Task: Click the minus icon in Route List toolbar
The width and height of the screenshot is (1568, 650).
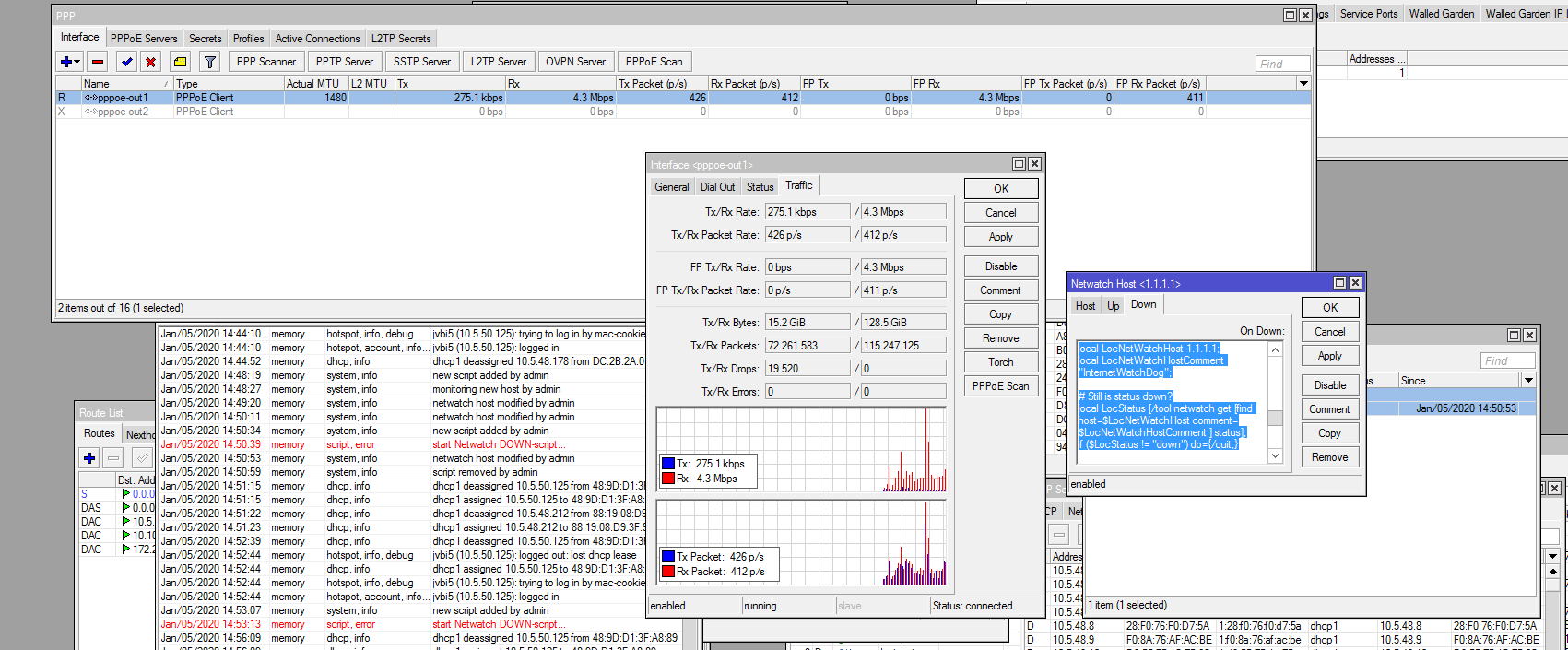Action: tap(112, 457)
